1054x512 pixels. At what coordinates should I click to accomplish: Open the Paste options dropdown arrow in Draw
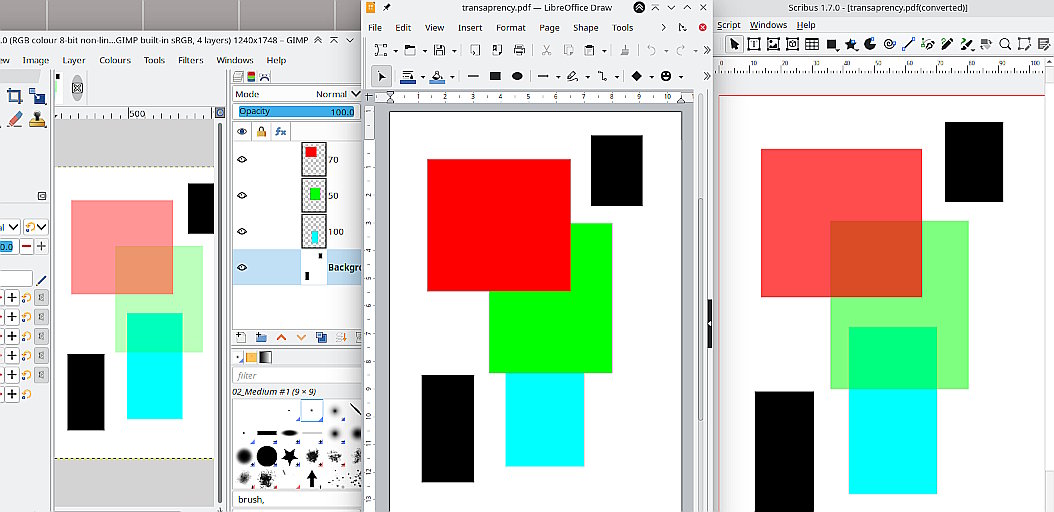click(x=604, y=50)
